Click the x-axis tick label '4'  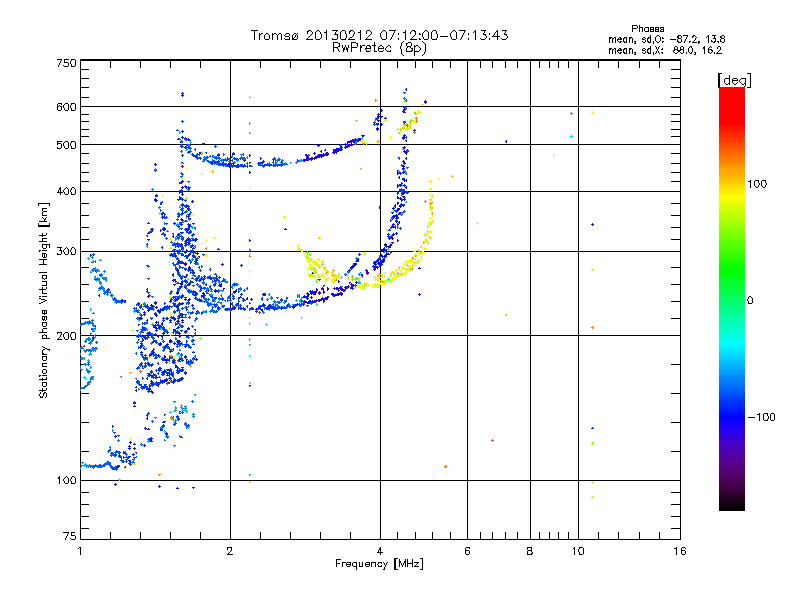380,551
